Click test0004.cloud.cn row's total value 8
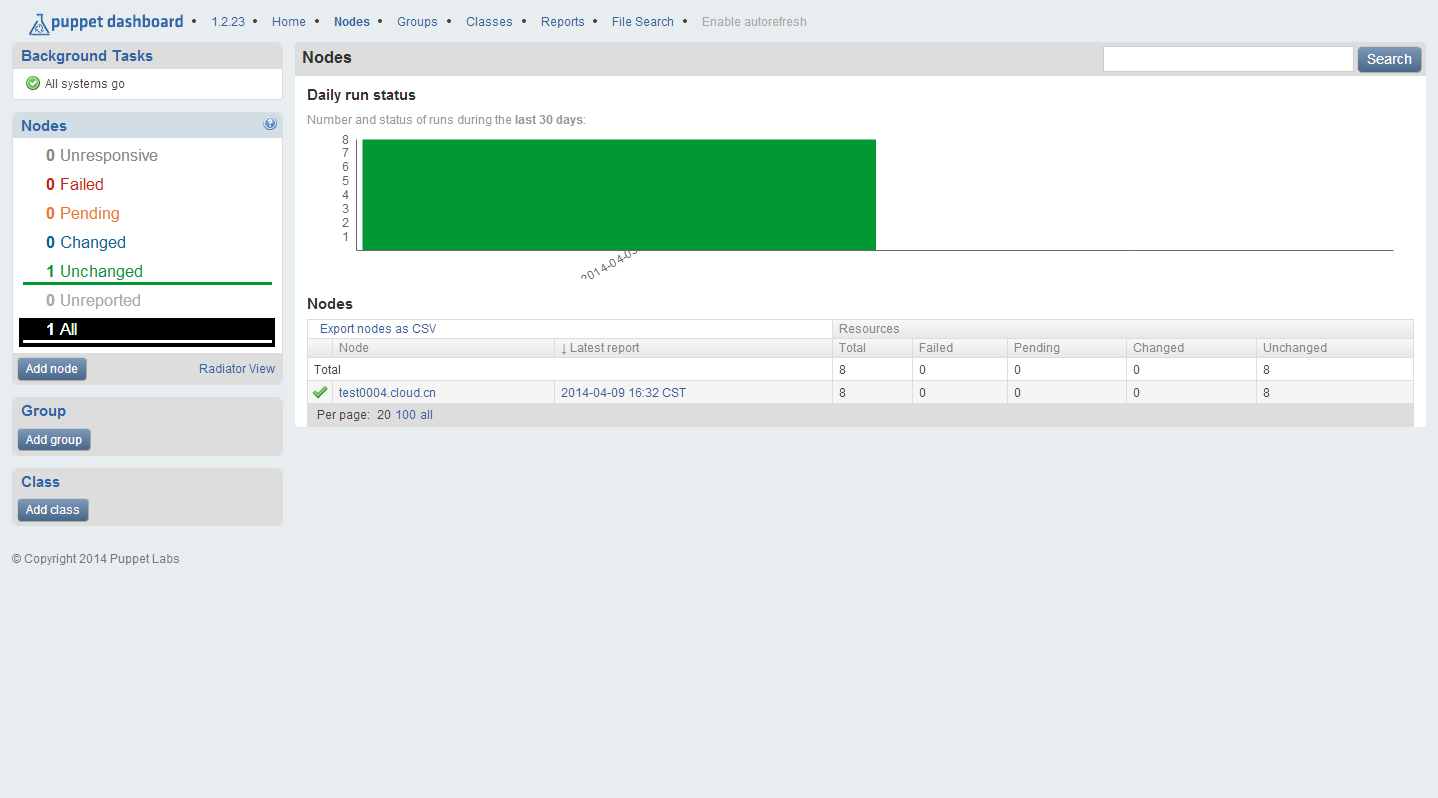1438x798 pixels. 842,393
